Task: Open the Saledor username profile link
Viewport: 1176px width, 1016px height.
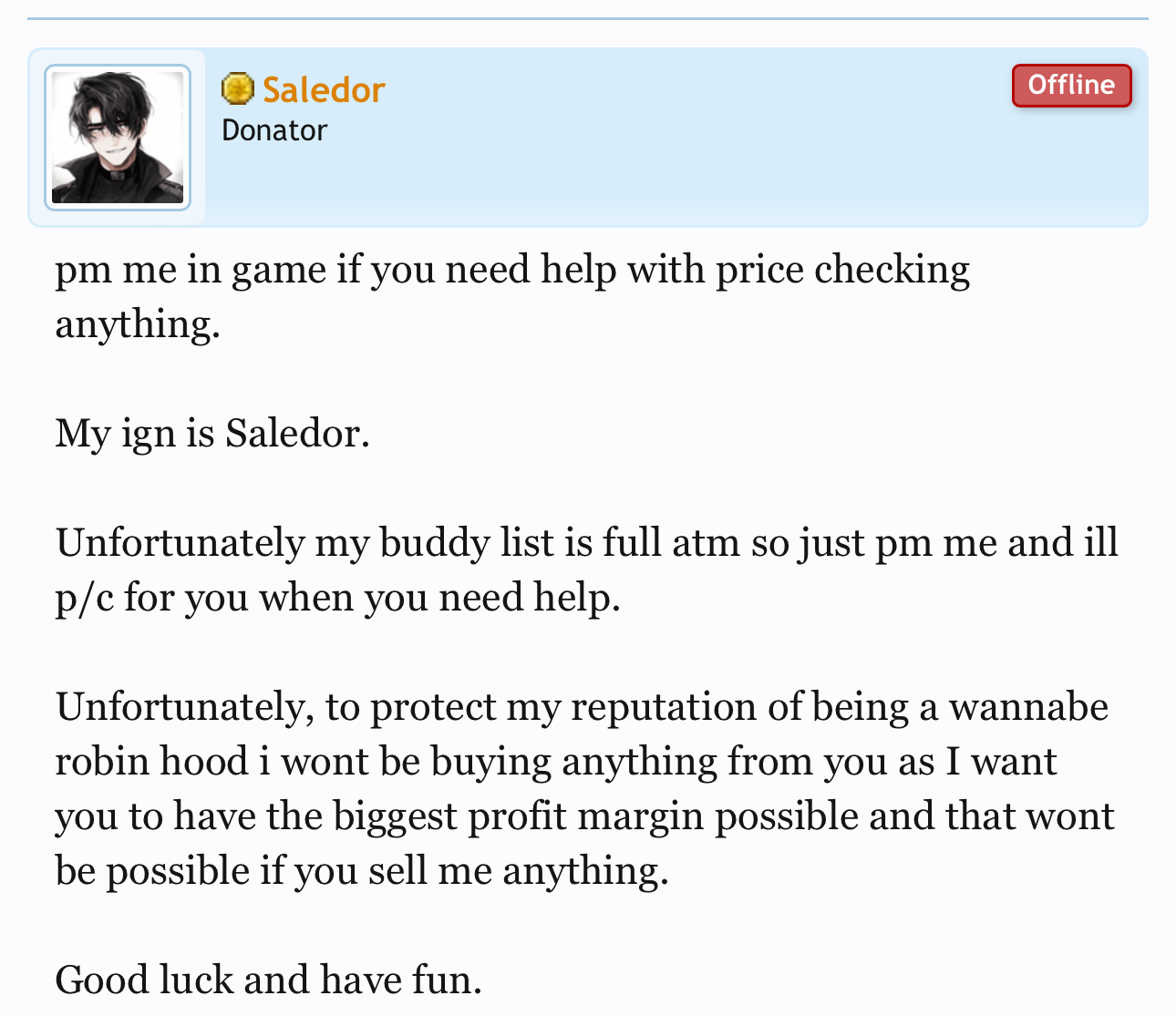Action: click(324, 90)
